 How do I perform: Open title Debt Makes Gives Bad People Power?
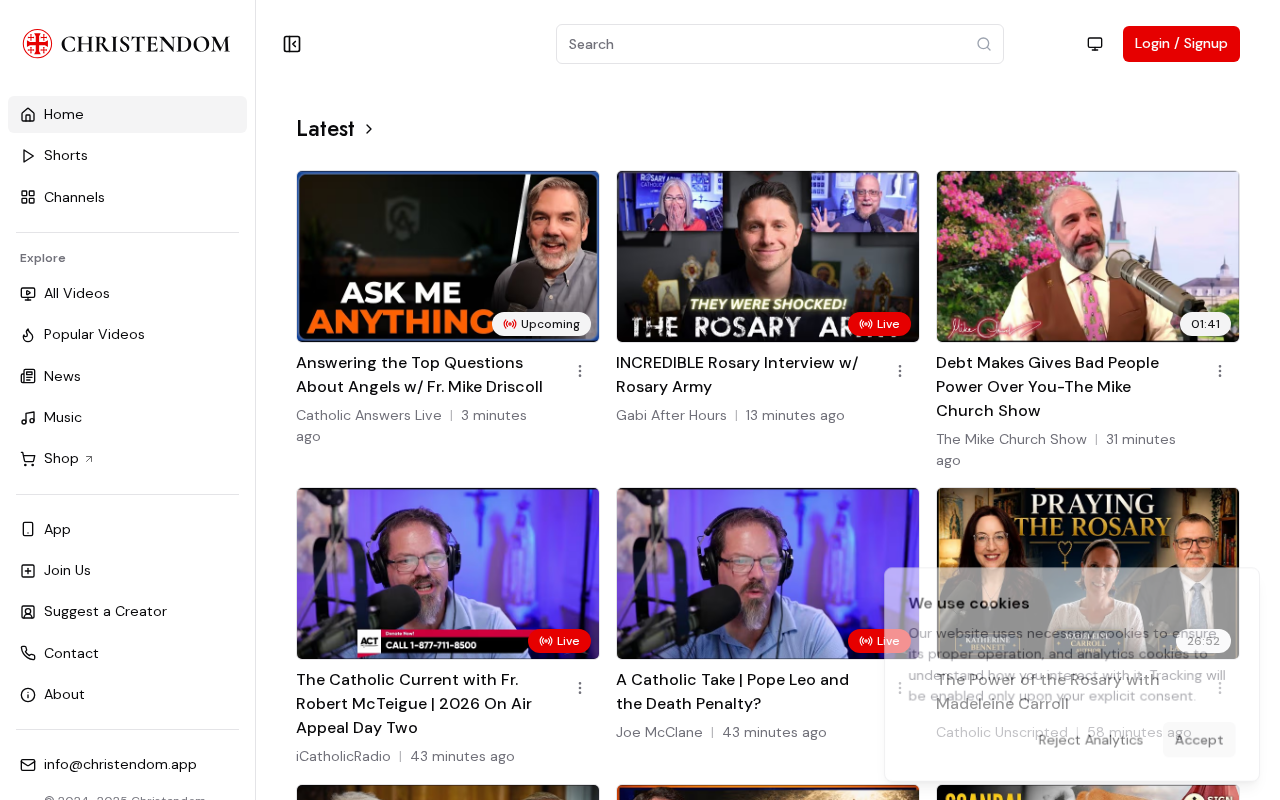click(x=1048, y=387)
